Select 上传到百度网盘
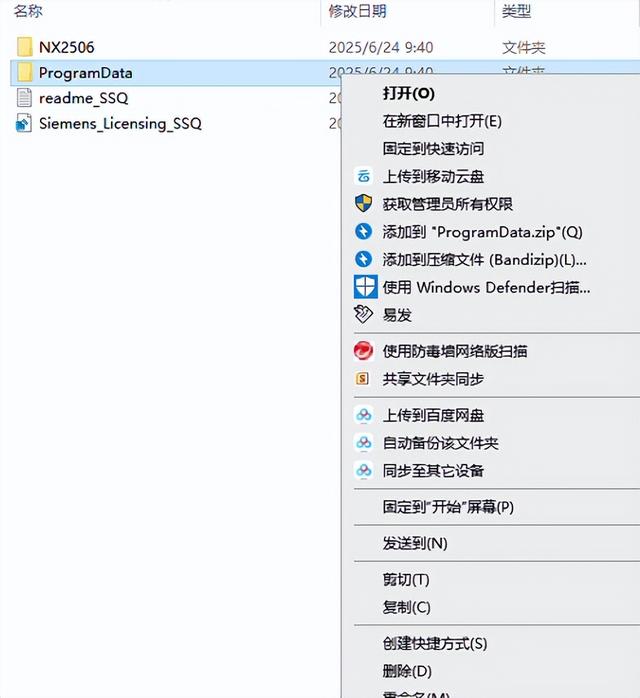The image size is (640, 698). coord(433,415)
